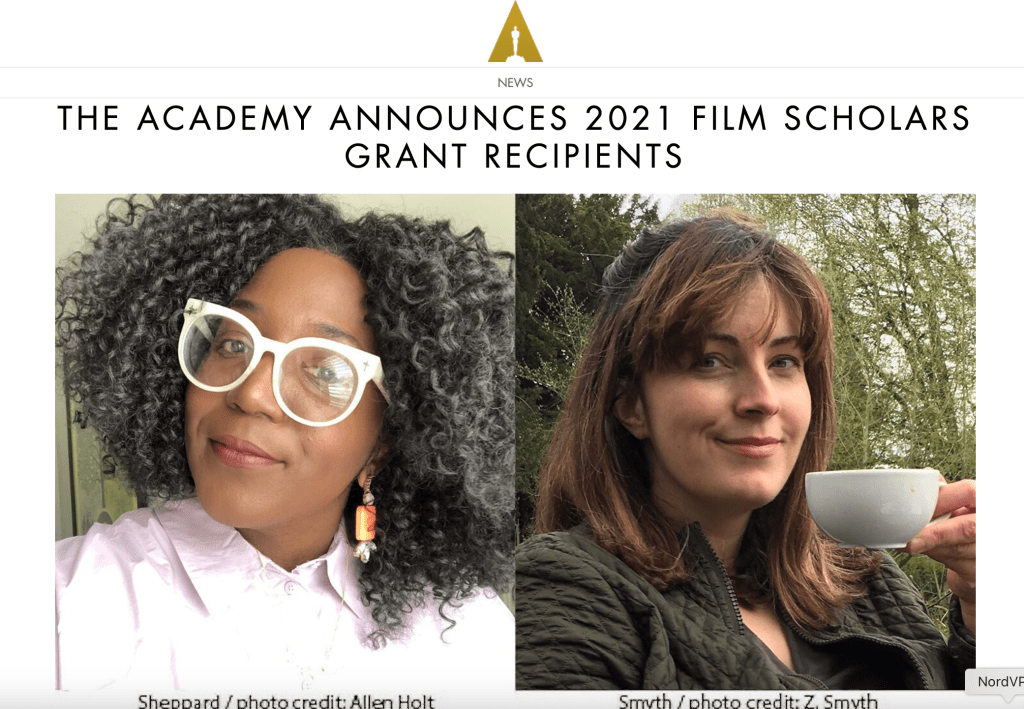This screenshot has height=709, width=1024.
Task: Click the NordVPN tooltip popup
Action: [x=995, y=682]
